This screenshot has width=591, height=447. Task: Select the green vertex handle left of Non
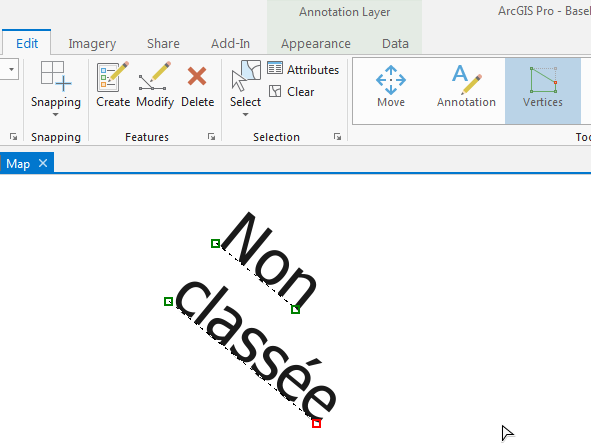tap(216, 243)
